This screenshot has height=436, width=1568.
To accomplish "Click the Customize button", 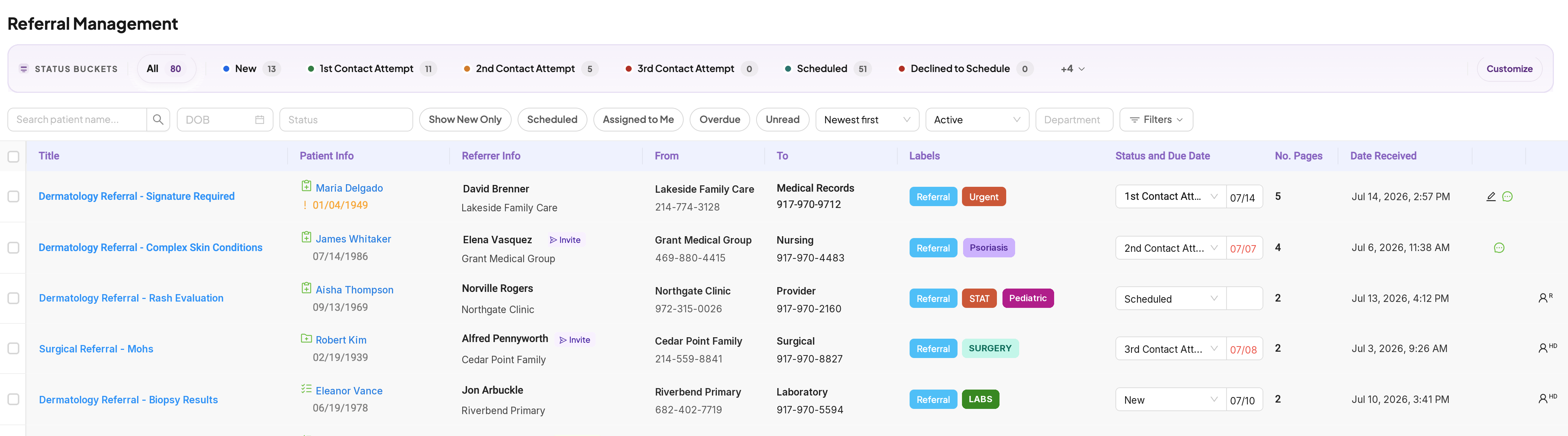I will pos(1509,69).
